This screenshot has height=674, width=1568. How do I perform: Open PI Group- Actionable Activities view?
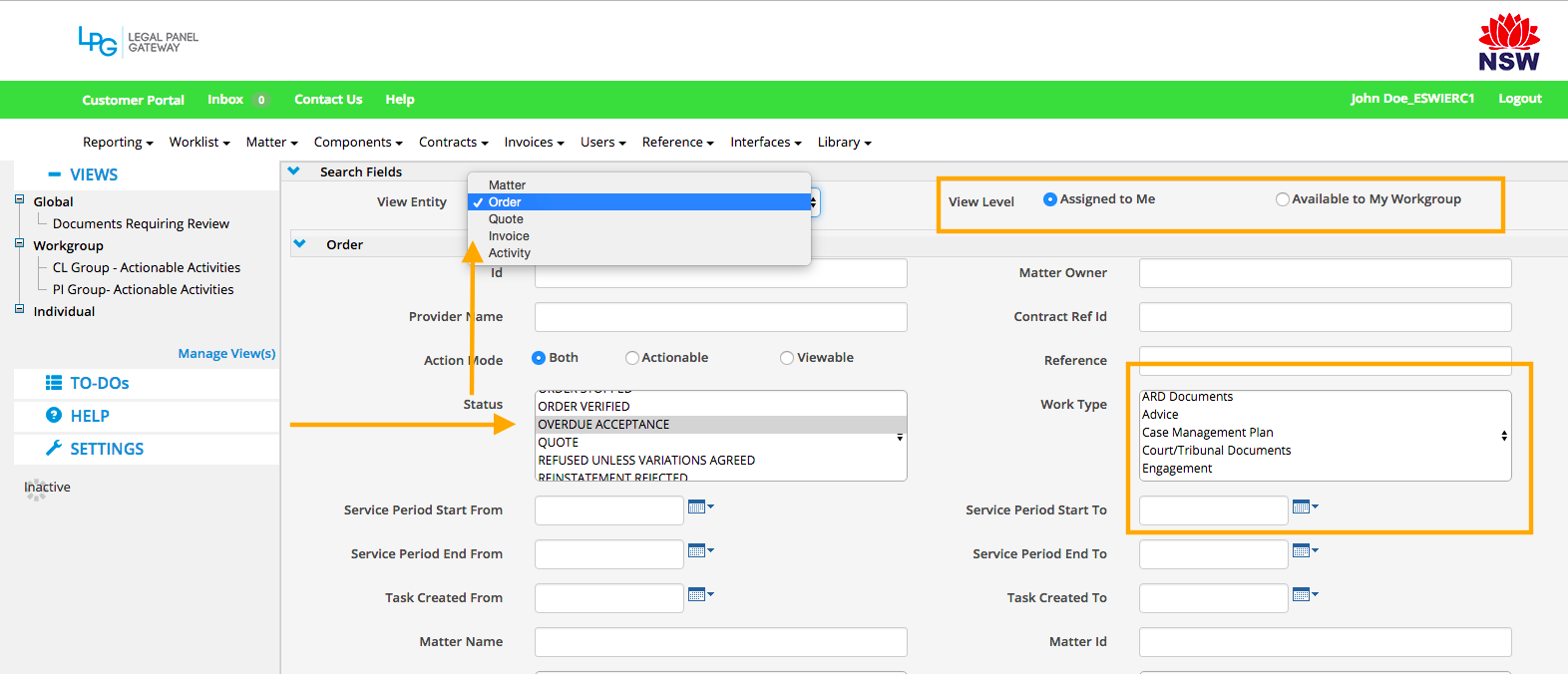(x=144, y=289)
